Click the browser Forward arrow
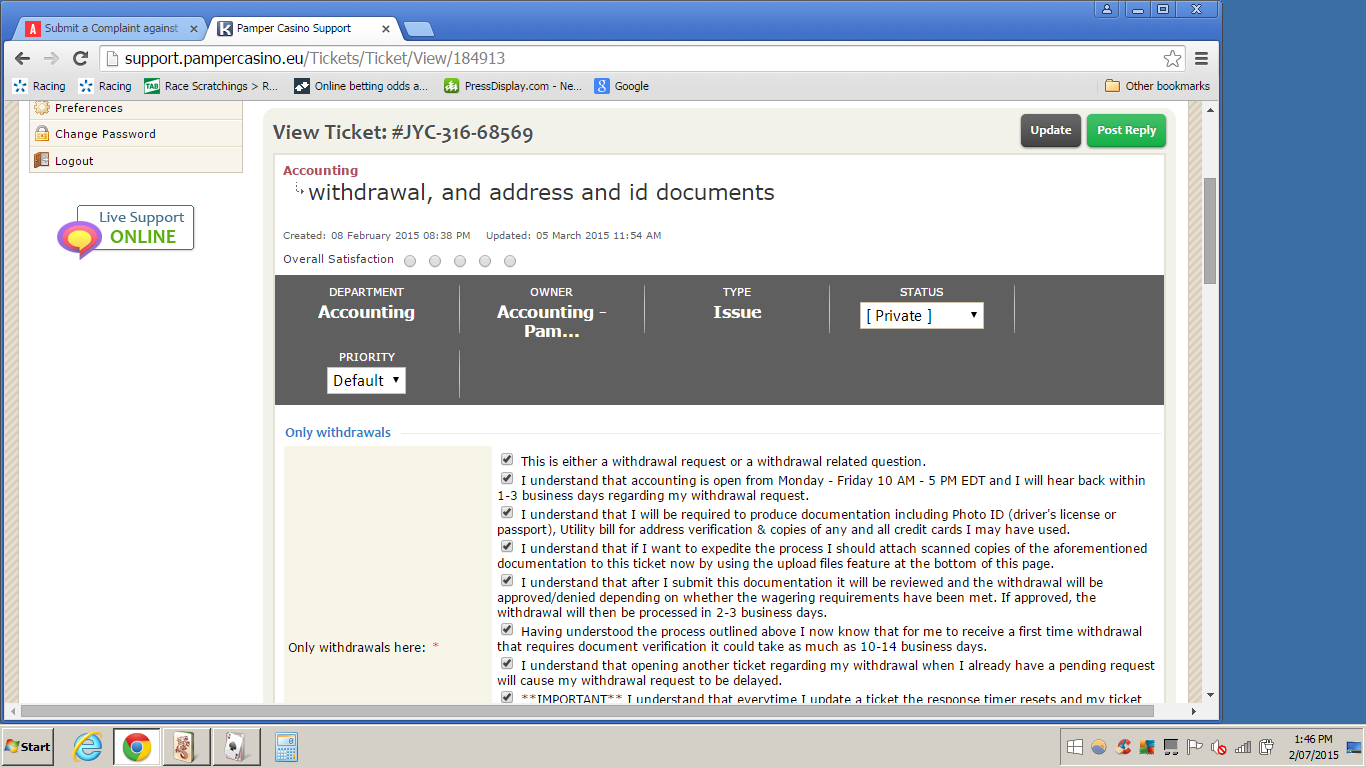Image resolution: width=1366 pixels, height=768 pixels. (51, 58)
